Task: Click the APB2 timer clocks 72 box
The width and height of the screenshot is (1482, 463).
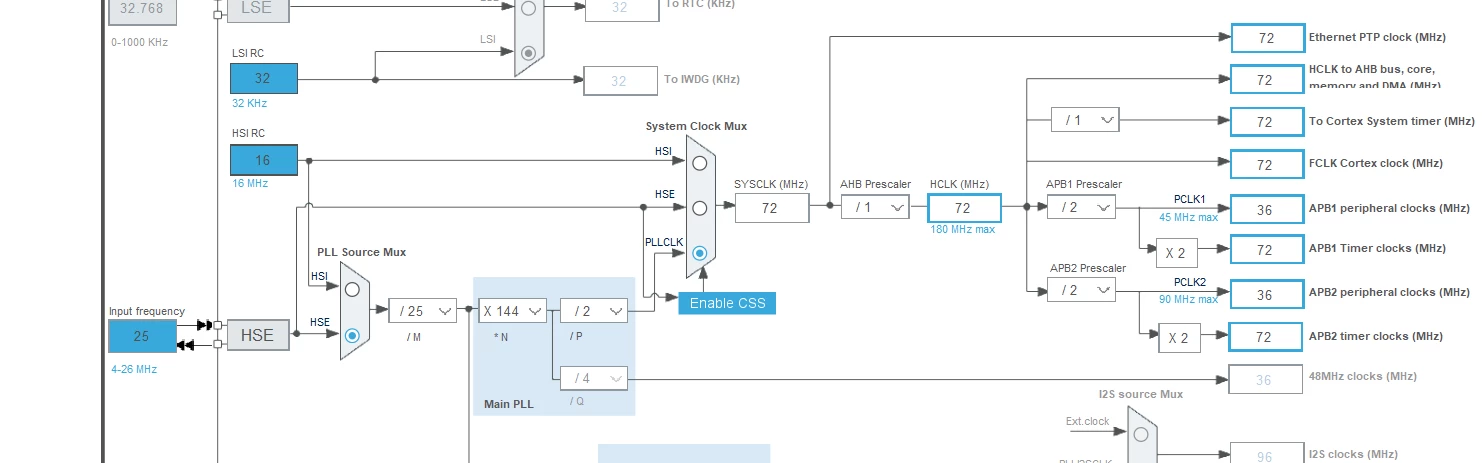Action: point(1267,337)
